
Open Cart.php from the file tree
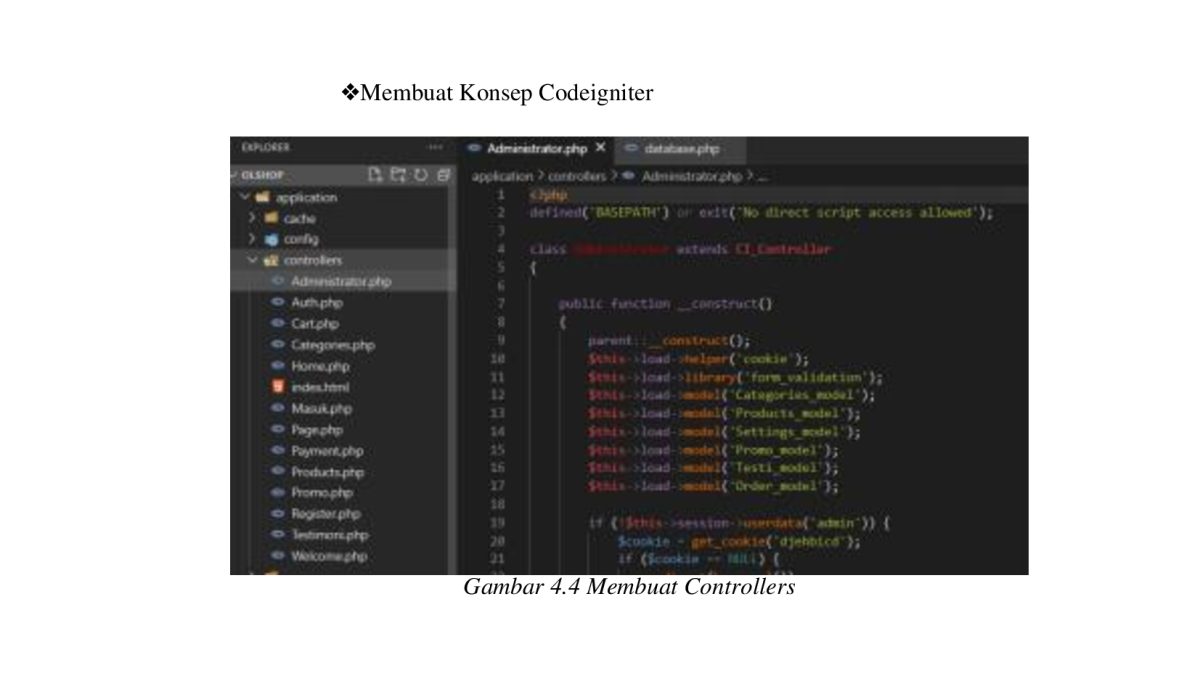pyautogui.click(x=315, y=324)
